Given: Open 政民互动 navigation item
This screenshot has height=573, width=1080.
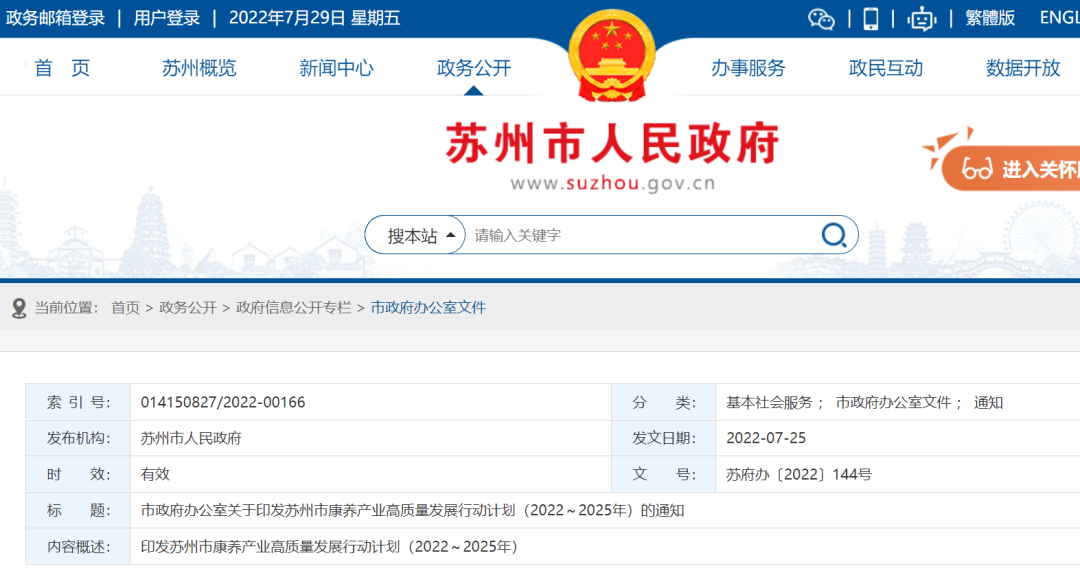Looking at the screenshot, I should pos(885,68).
